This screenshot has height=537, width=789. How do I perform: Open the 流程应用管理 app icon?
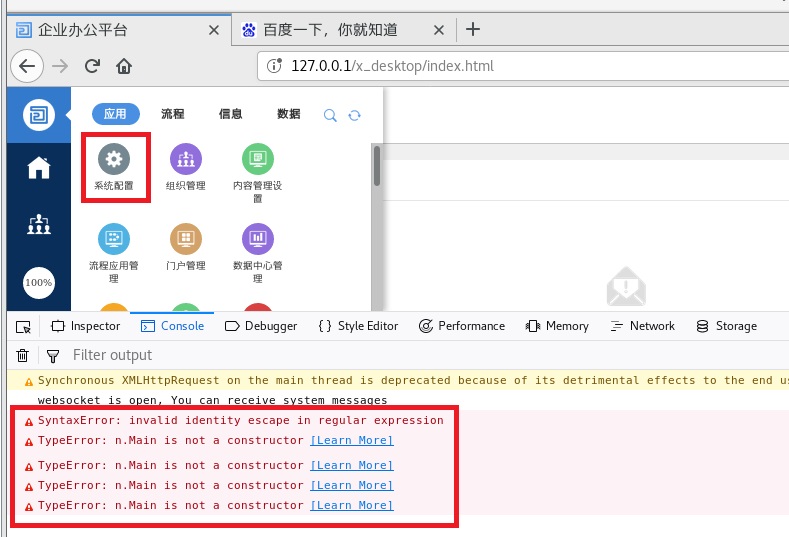click(x=114, y=239)
